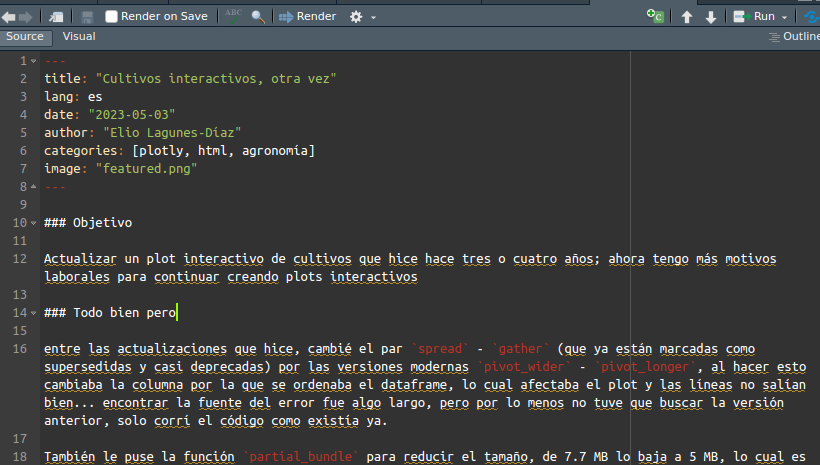Open the gear render options
The width and height of the screenshot is (820, 465).
point(356,17)
